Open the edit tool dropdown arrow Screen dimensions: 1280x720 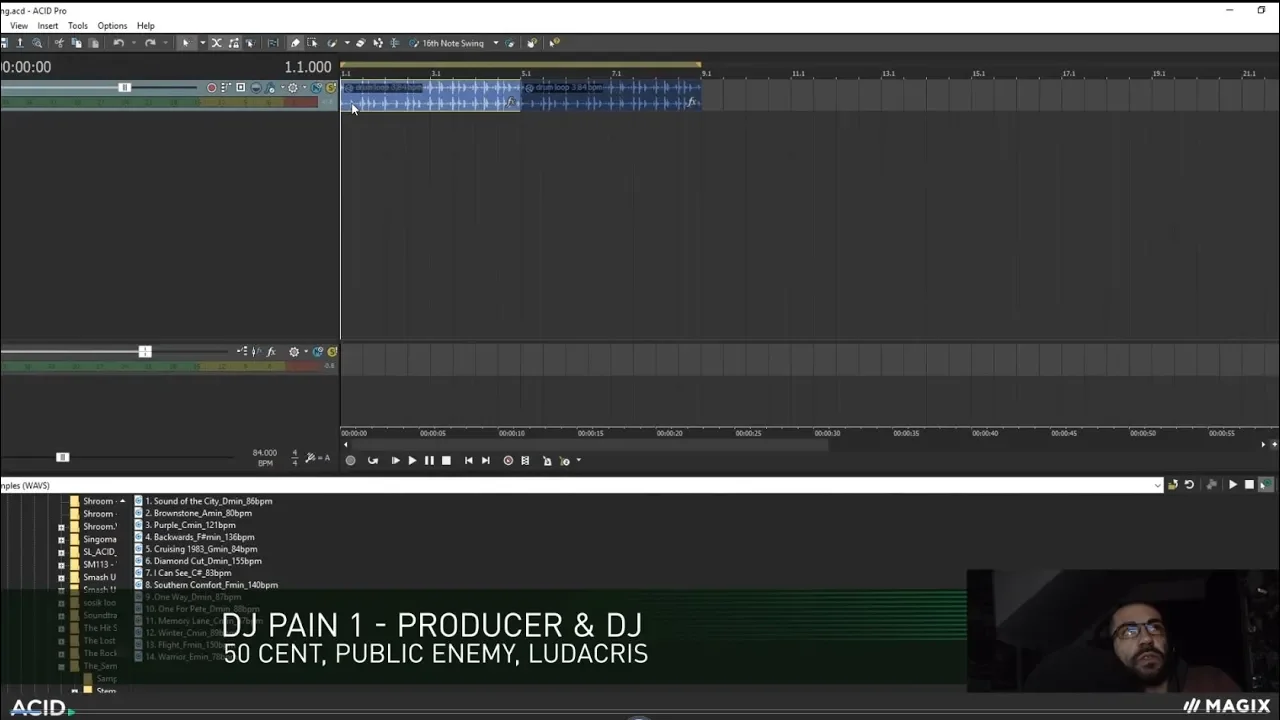tap(202, 43)
